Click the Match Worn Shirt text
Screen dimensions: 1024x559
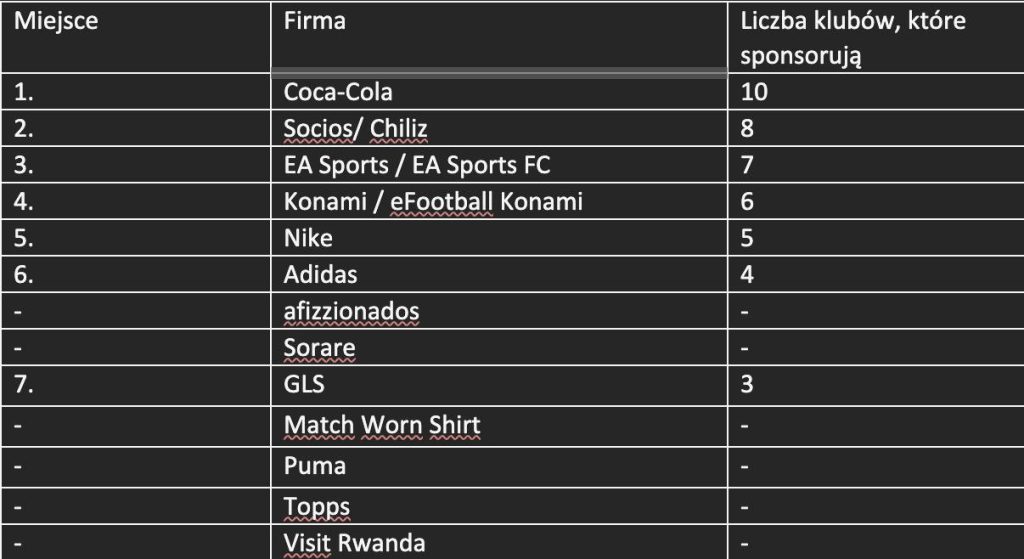383,426
